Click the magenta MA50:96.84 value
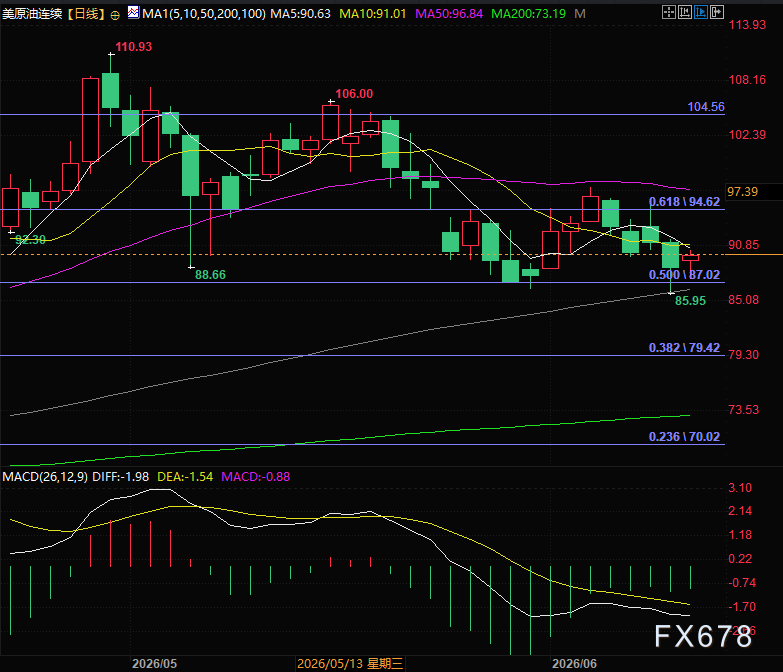Image resolution: width=783 pixels, height=672 pixels. (x=449, y=14)
